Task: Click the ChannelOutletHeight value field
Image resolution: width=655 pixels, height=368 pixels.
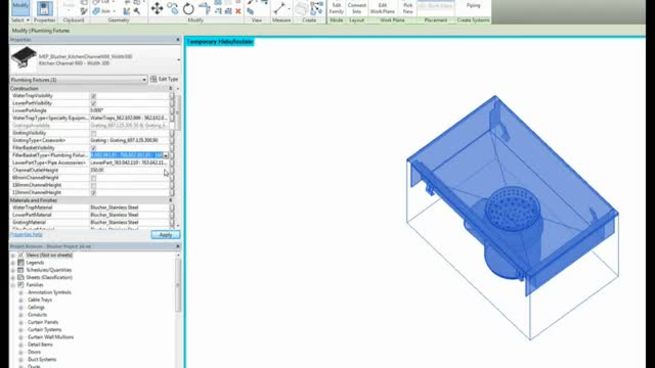Action: coord(129,170)
